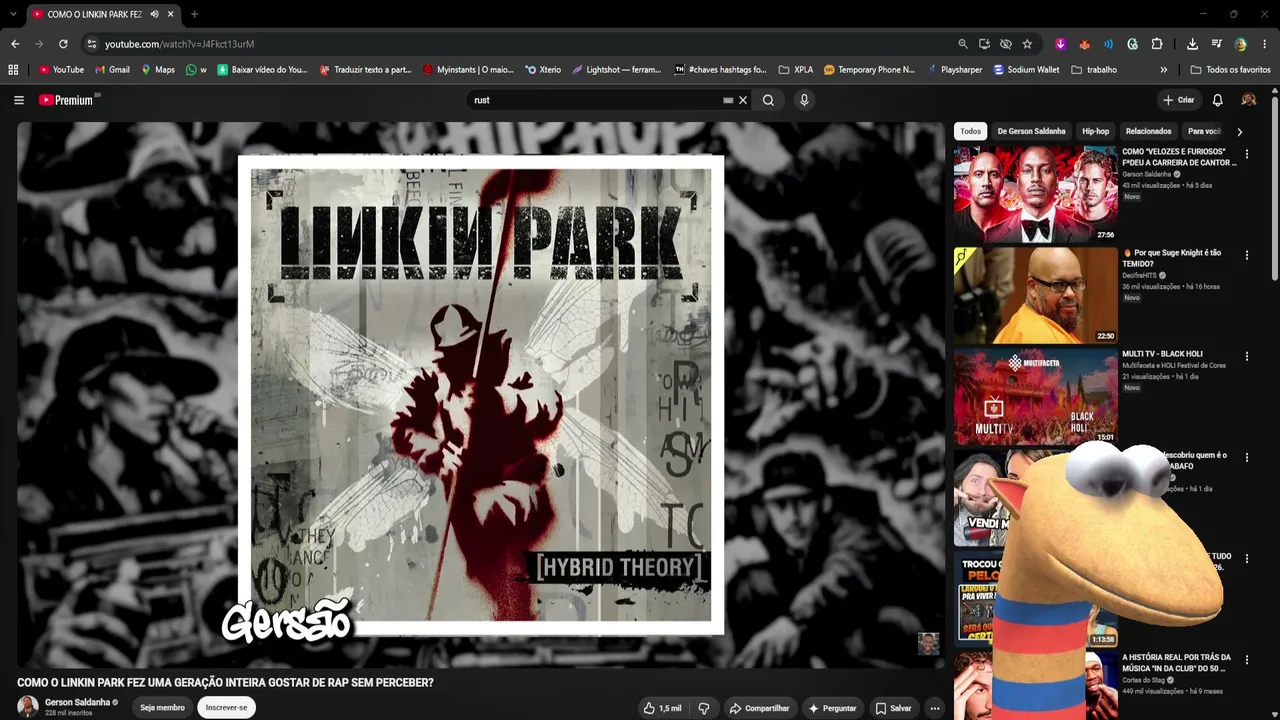Share video via Compartilhar
Viewport: 1280px width, 720px height.
pyautogui.click(x=760, y=708)
